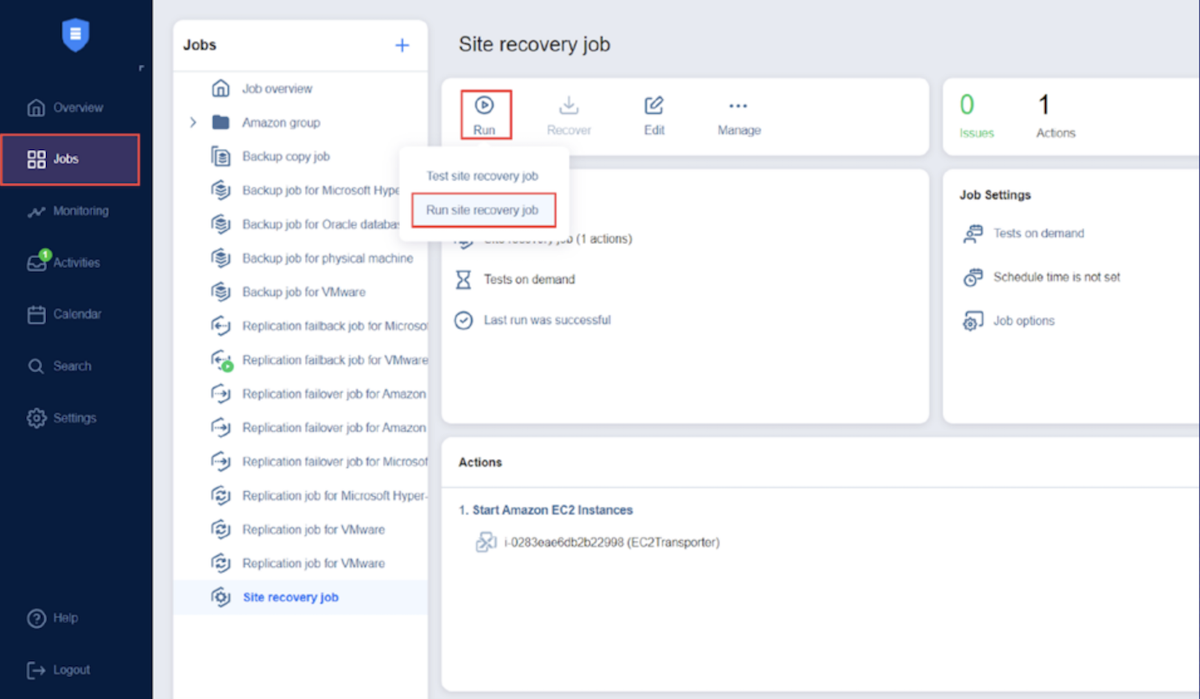The width and height of the screenshot is (1200, 699).
Task: Expand the Amazon group folder
Action: (194, 123)
